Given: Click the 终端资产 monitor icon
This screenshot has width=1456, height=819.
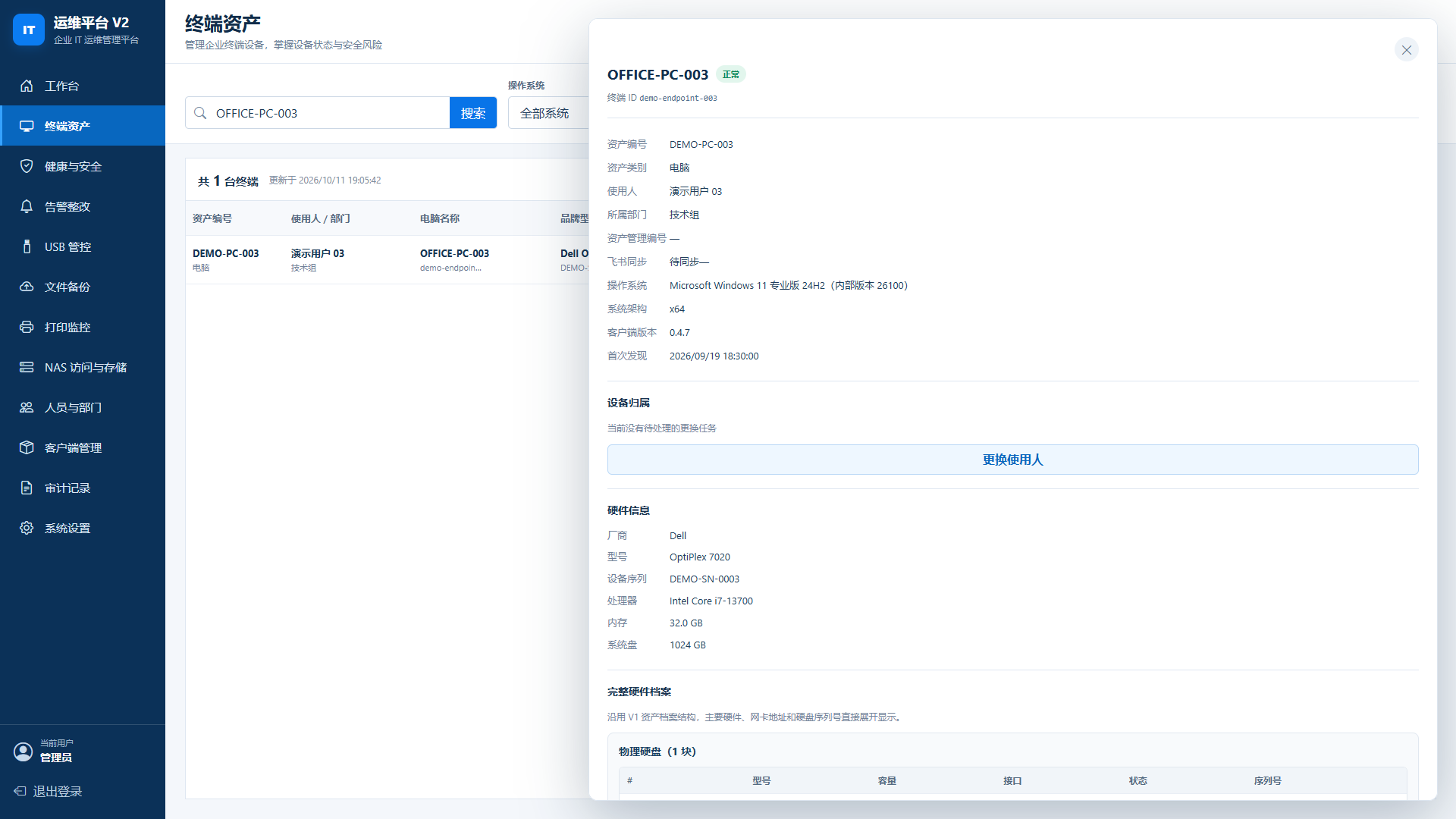Looking at the screenshot, I should click(27, 126).
